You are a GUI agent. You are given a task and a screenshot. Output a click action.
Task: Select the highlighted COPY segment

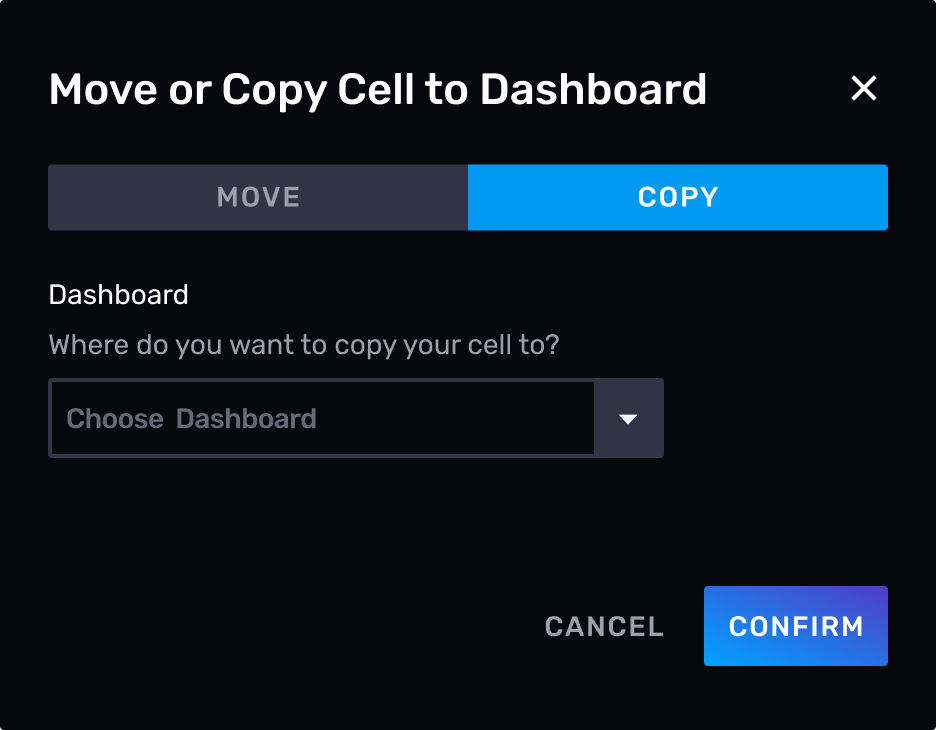point(677,197)
